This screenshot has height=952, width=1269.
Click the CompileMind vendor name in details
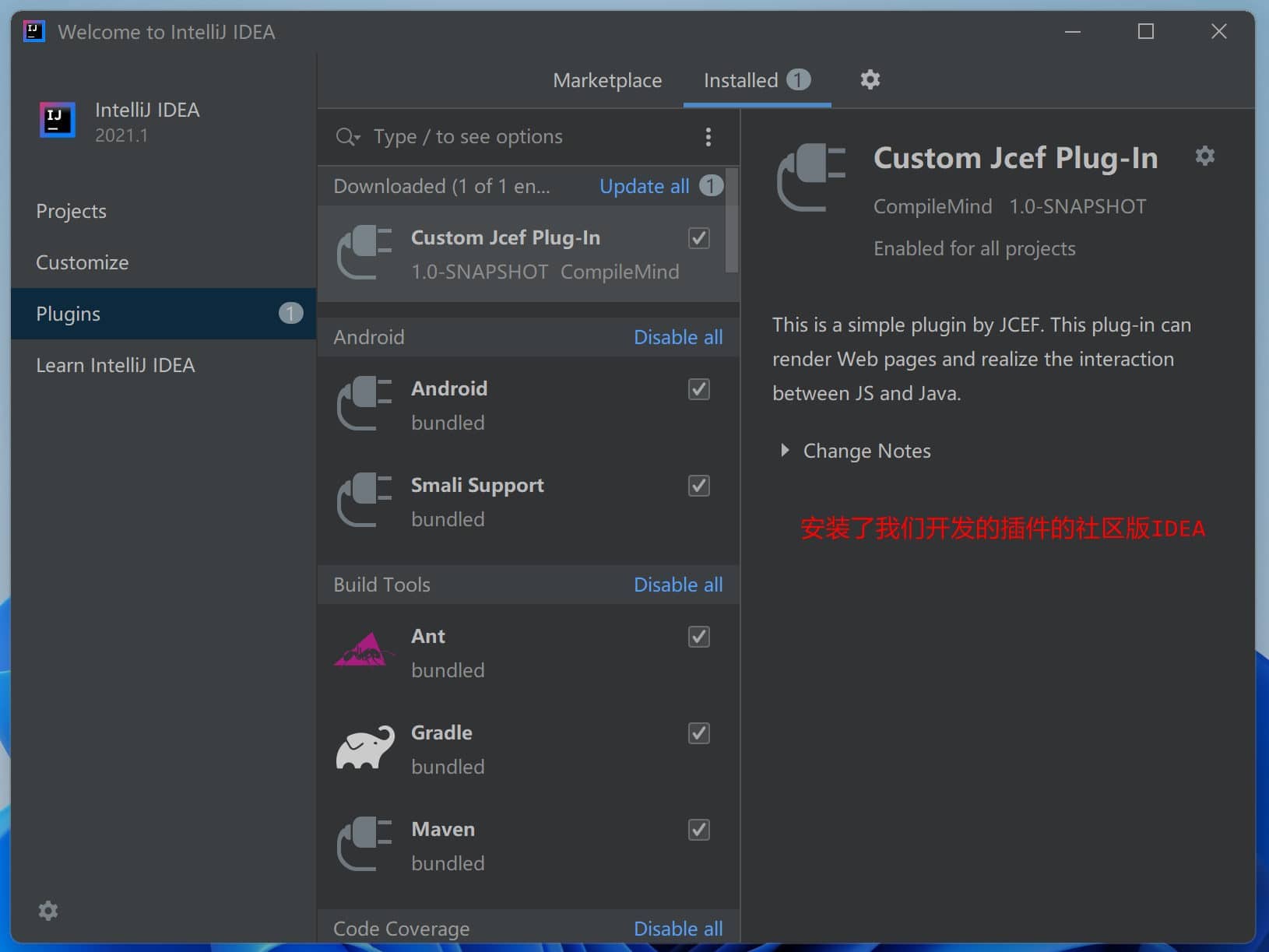click(x=933, y=206)
